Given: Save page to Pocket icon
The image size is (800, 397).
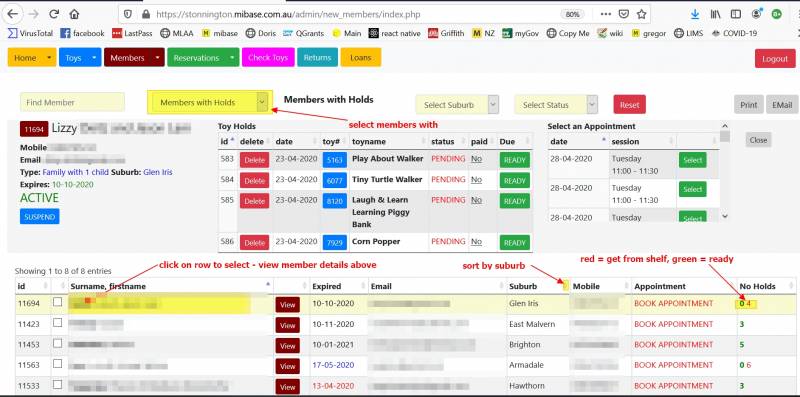Looking at the screenshot, I should click(x=623, y=14).
